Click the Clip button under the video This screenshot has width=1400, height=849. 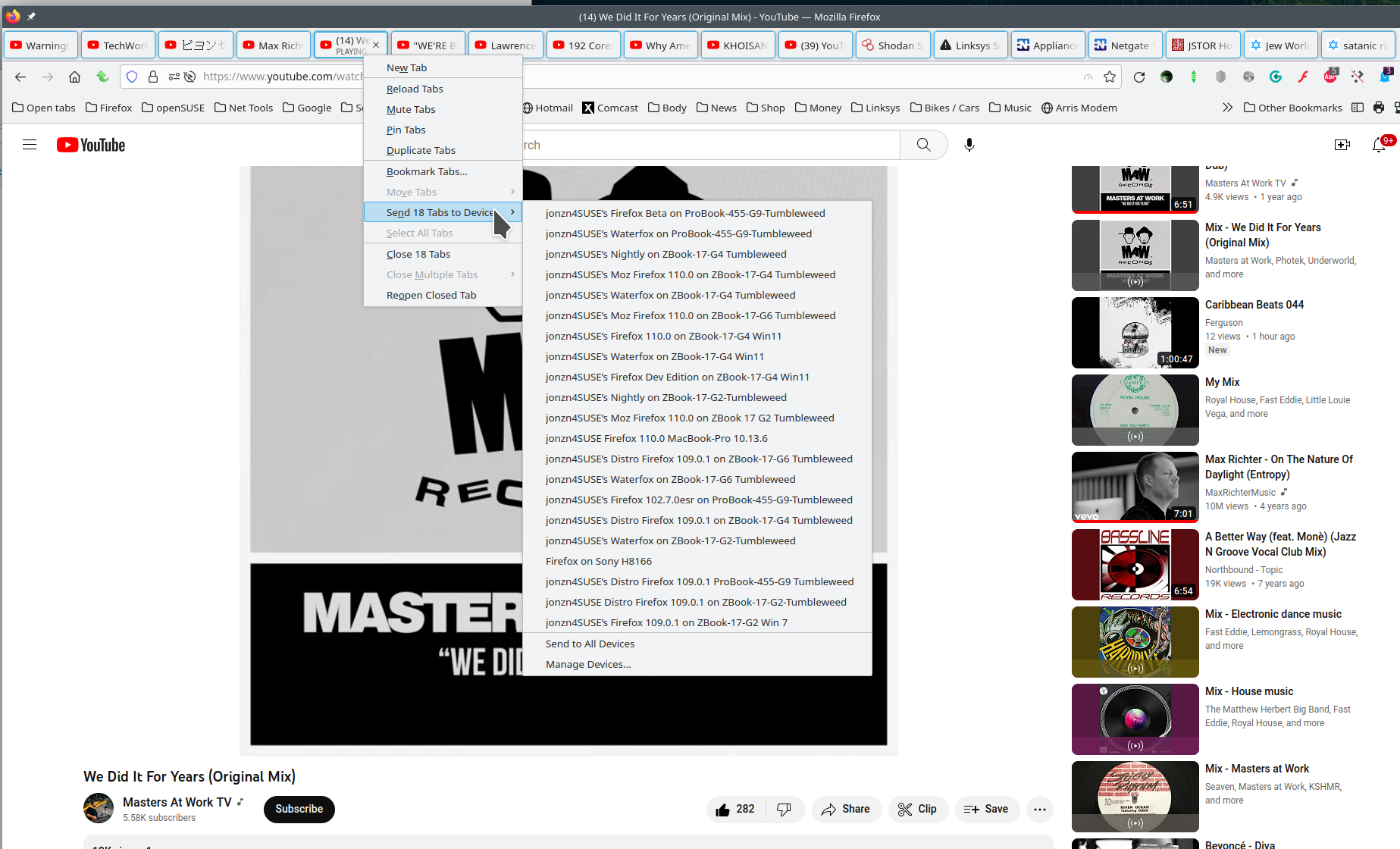pos(917,810)
